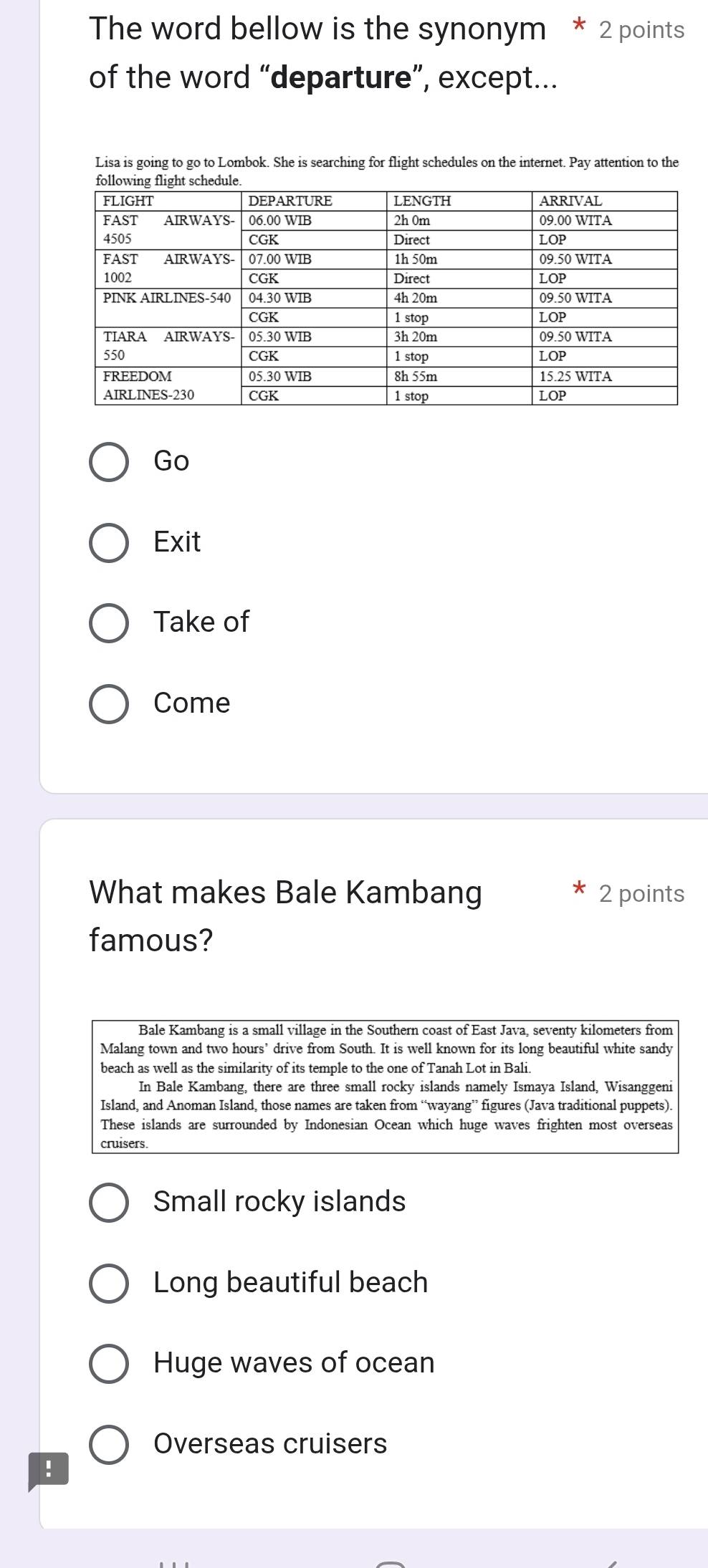Click the "Overseas cruisers" label text
Viewport: 708px width, 1568px height.
click(270, 1443)
